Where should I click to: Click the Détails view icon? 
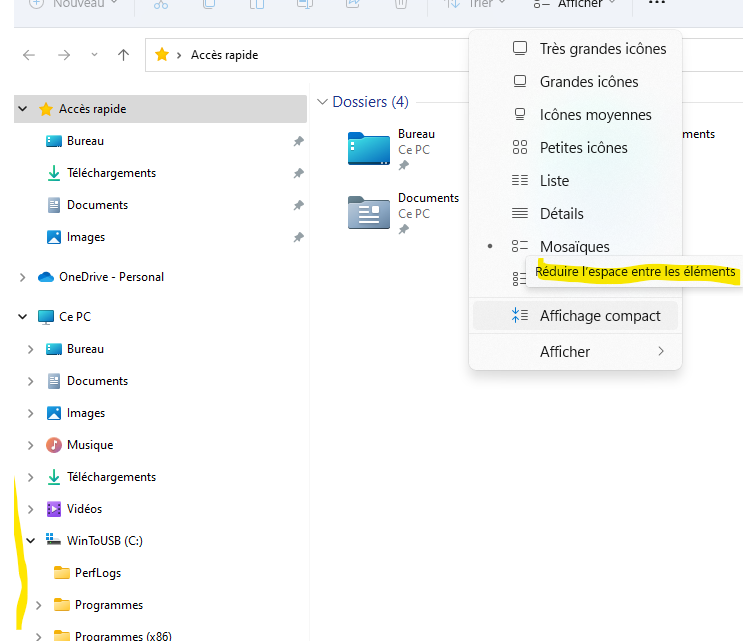click(520, 214)
